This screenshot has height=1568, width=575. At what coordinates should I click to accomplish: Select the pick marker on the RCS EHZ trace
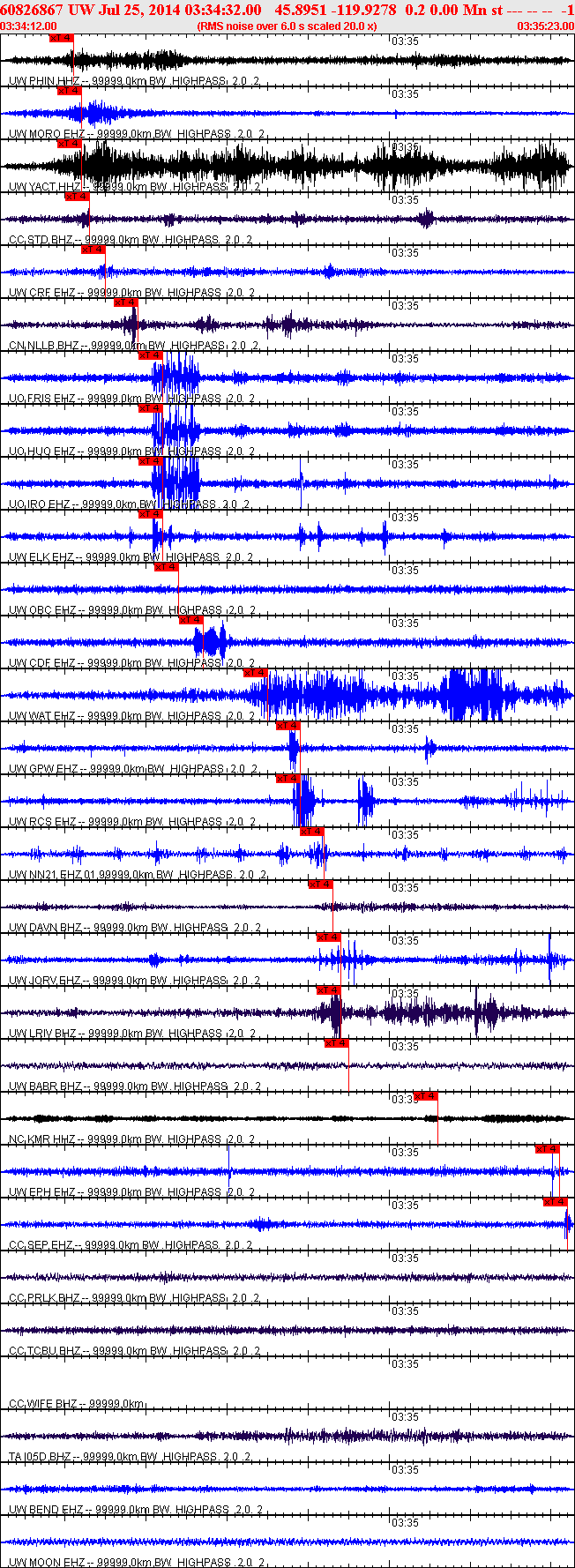[x=288, y=779]
